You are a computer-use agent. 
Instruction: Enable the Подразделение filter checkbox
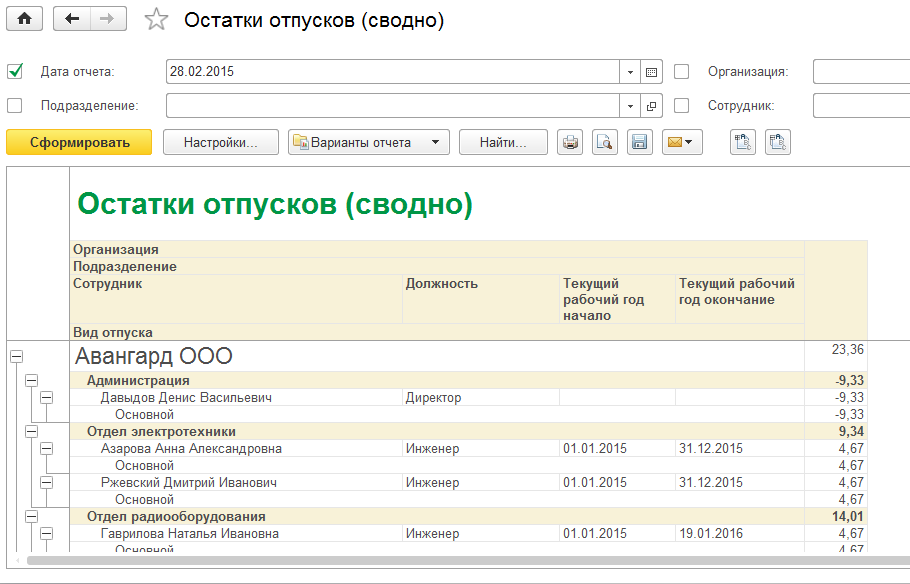(15, 105)
